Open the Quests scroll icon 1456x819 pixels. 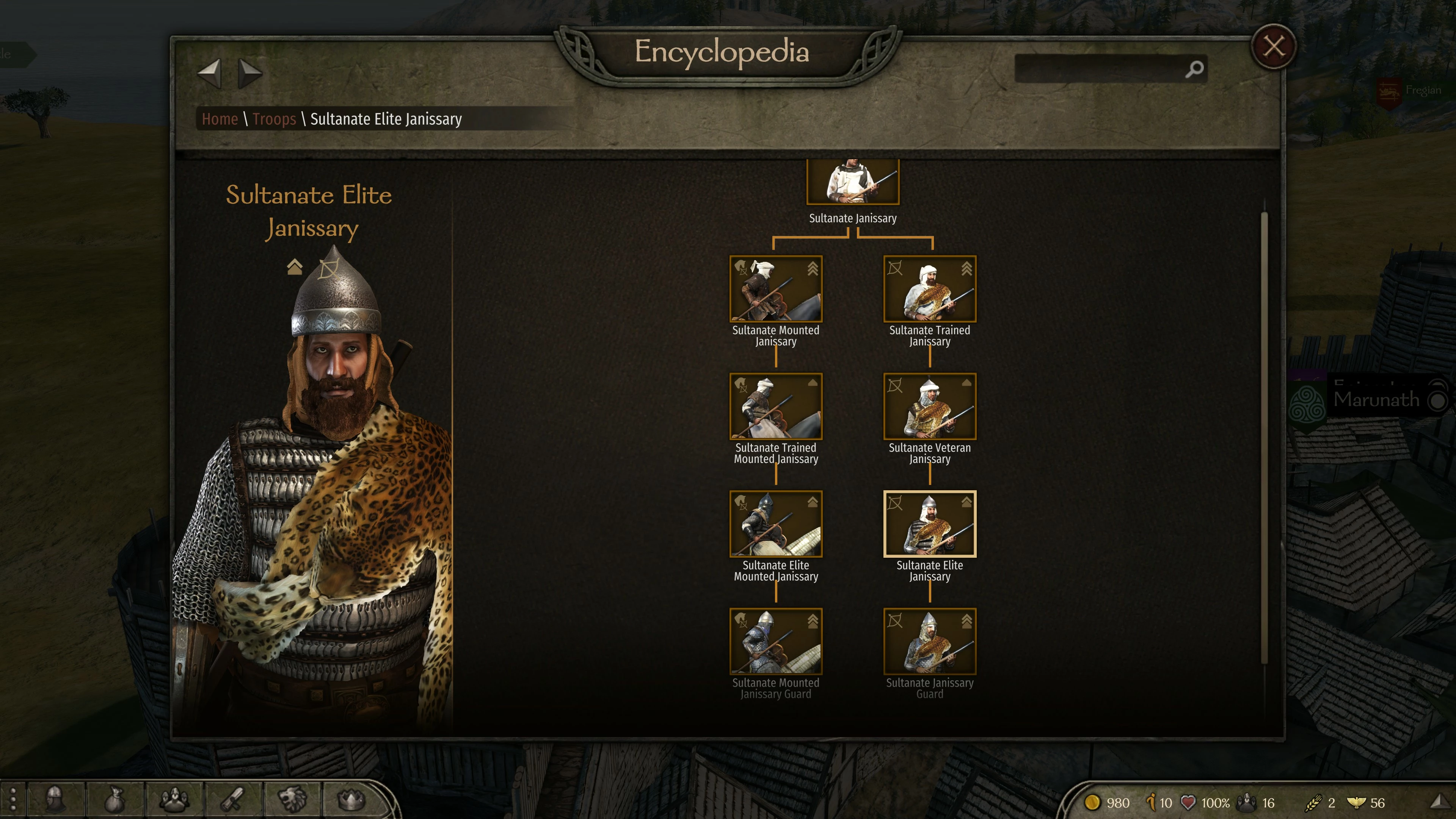coord(232,799)
